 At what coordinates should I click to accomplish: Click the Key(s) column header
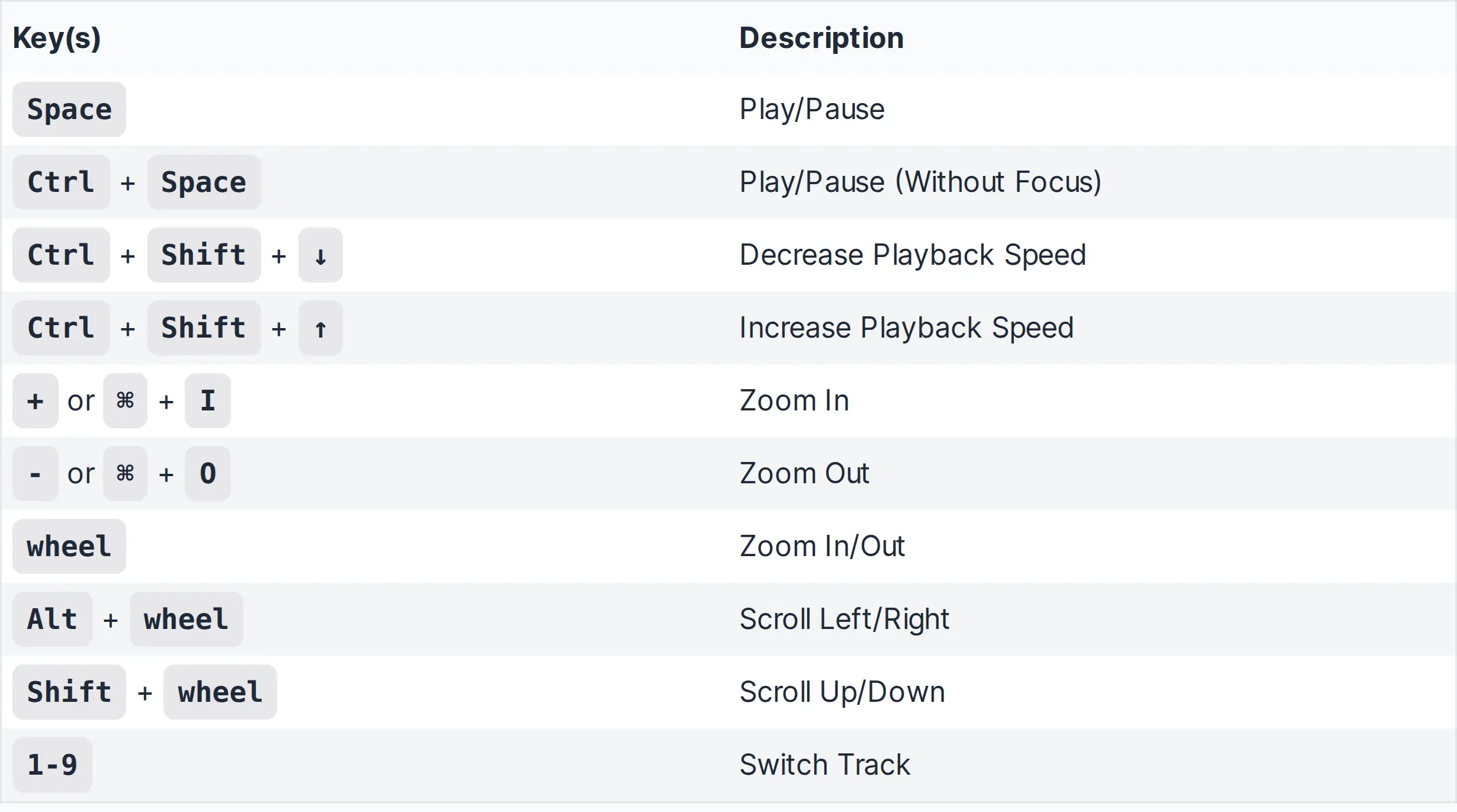(57, 38)
